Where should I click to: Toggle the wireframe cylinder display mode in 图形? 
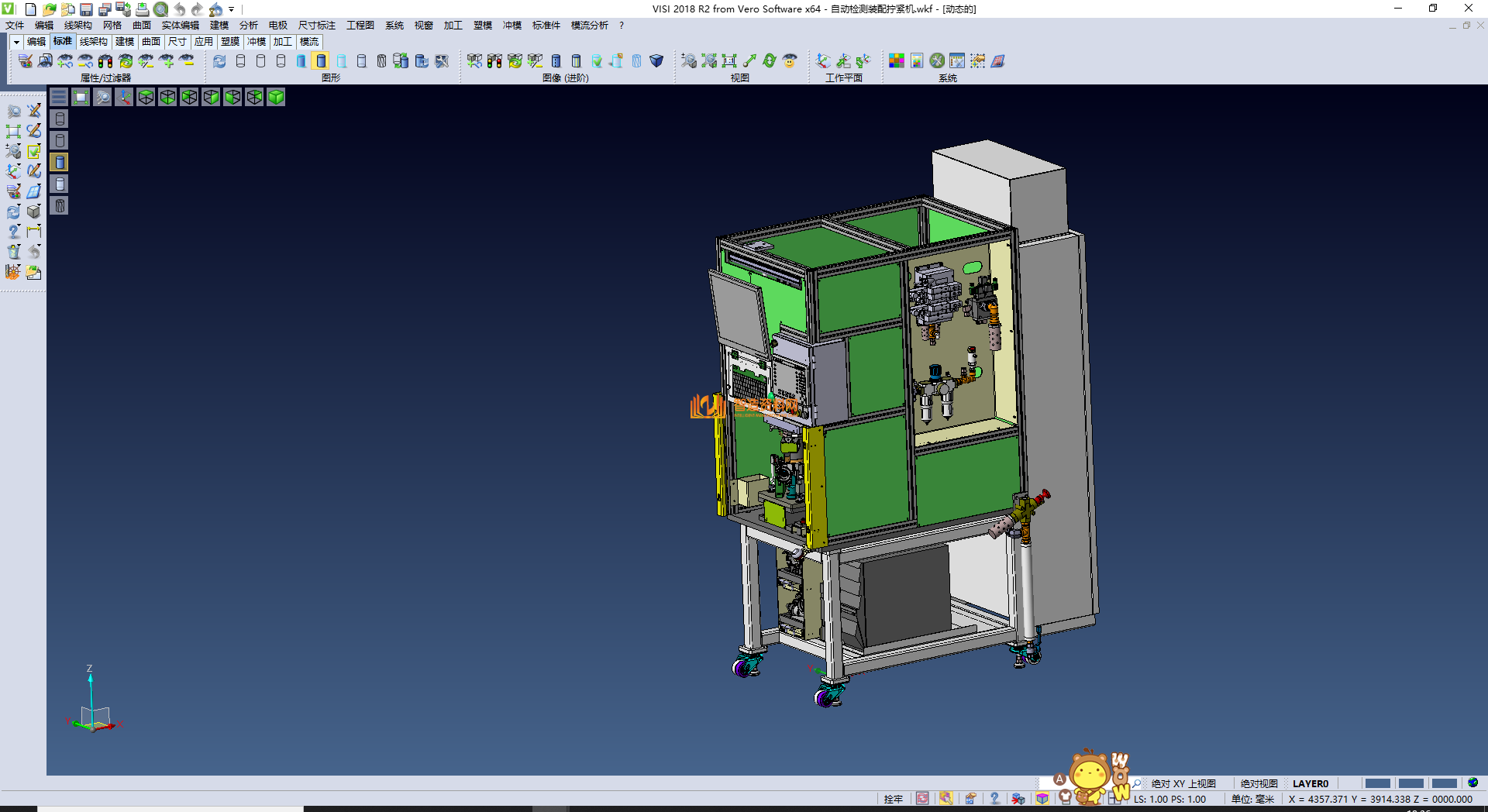tap(240, 60)
